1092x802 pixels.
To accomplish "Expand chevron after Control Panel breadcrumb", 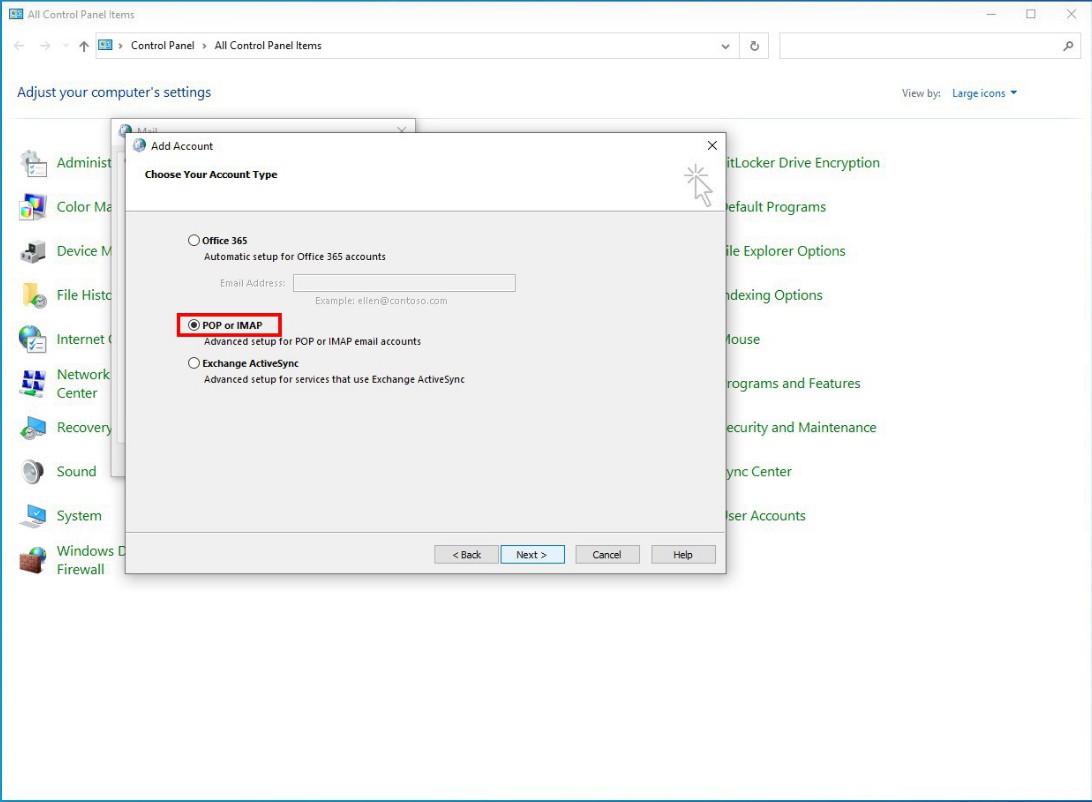I will coord(204,46).
